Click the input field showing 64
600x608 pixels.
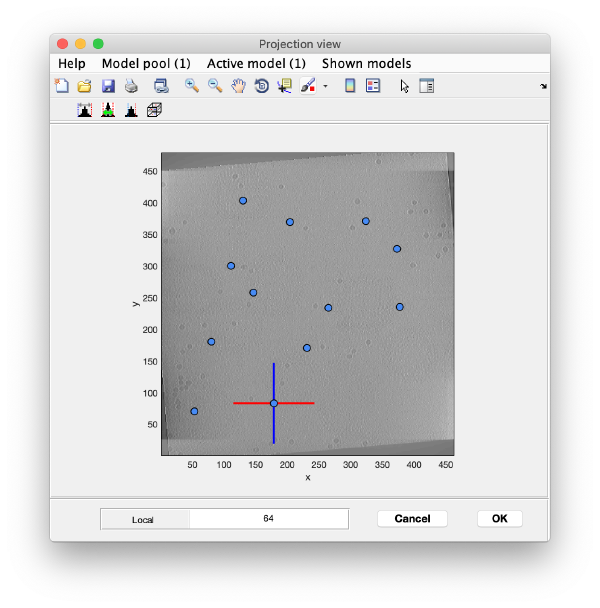[x=268, y=519]
